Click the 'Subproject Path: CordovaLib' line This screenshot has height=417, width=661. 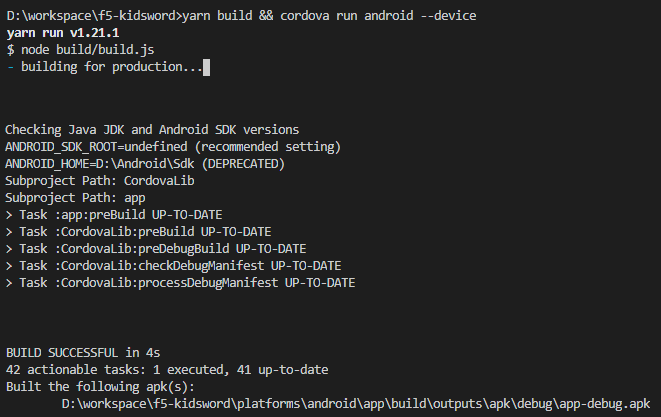(100, 181)
